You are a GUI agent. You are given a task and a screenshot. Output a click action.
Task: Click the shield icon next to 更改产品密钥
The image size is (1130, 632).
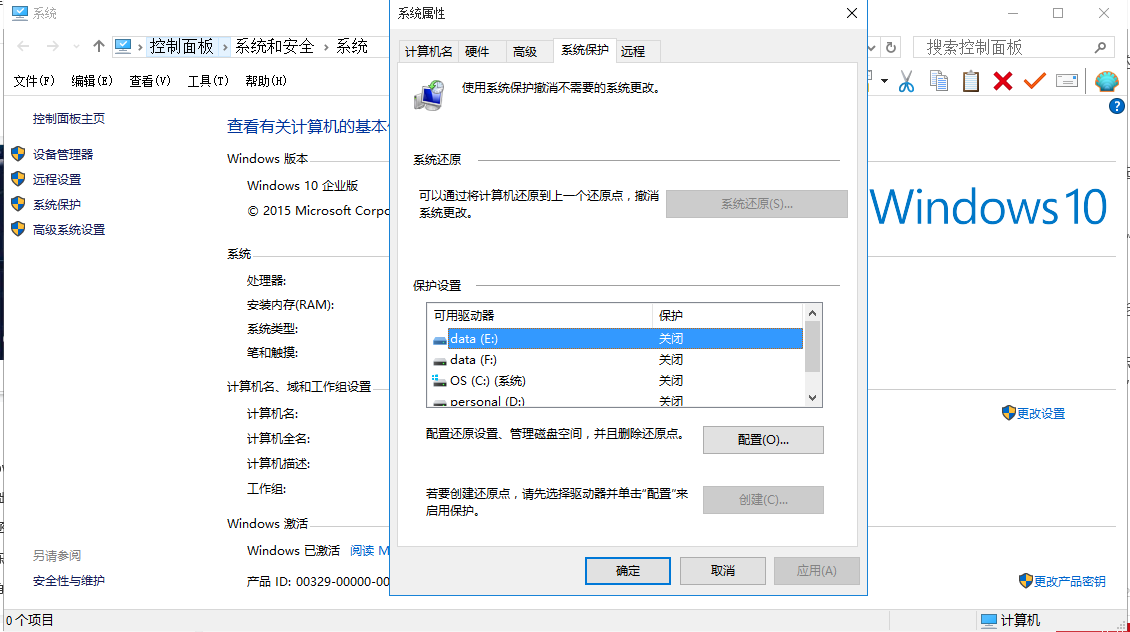[1026, 581]
